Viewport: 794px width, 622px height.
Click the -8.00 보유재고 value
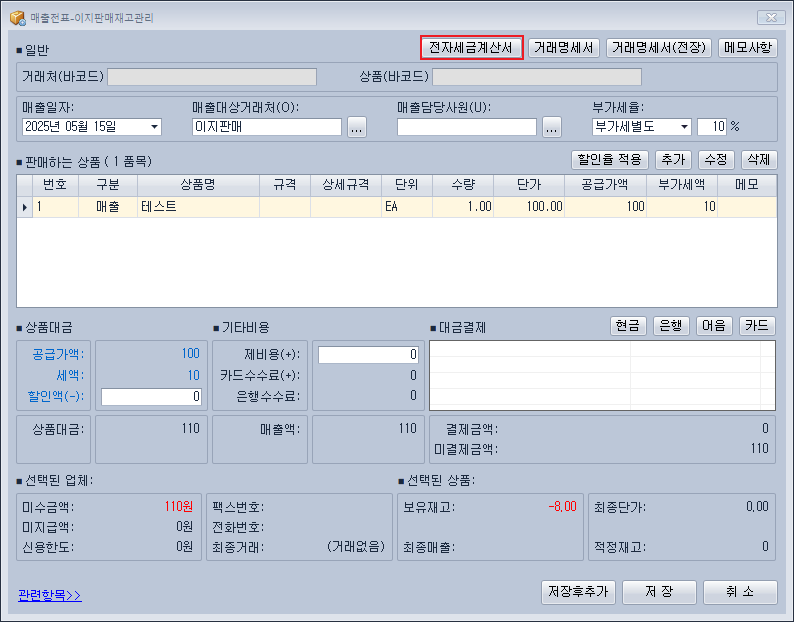(563, 507)
